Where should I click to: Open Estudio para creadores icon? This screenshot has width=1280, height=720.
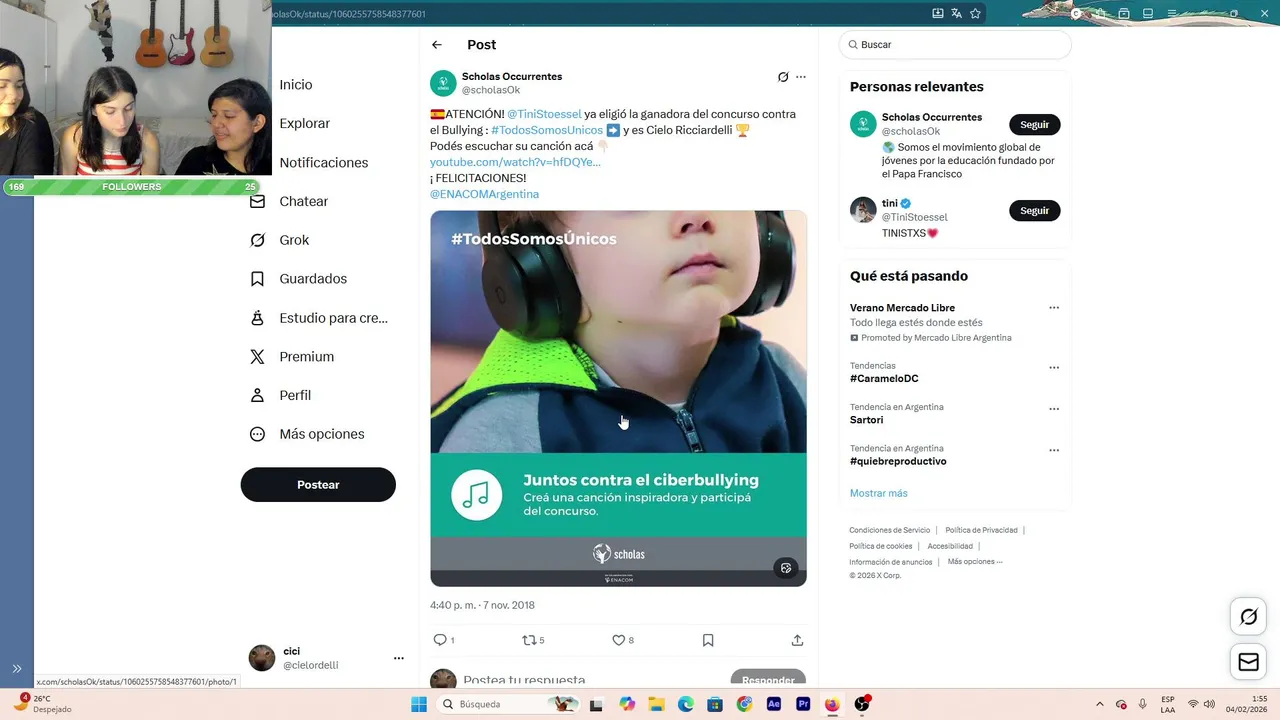point(257,318)
